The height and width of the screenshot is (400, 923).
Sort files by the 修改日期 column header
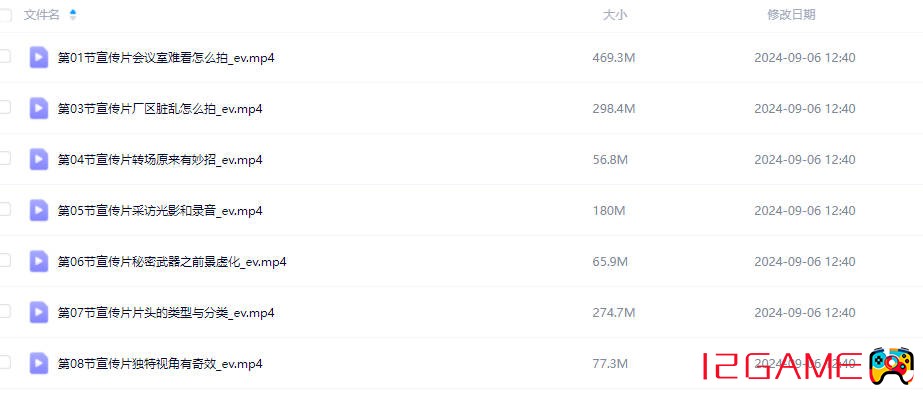click(x=791, y=15)
